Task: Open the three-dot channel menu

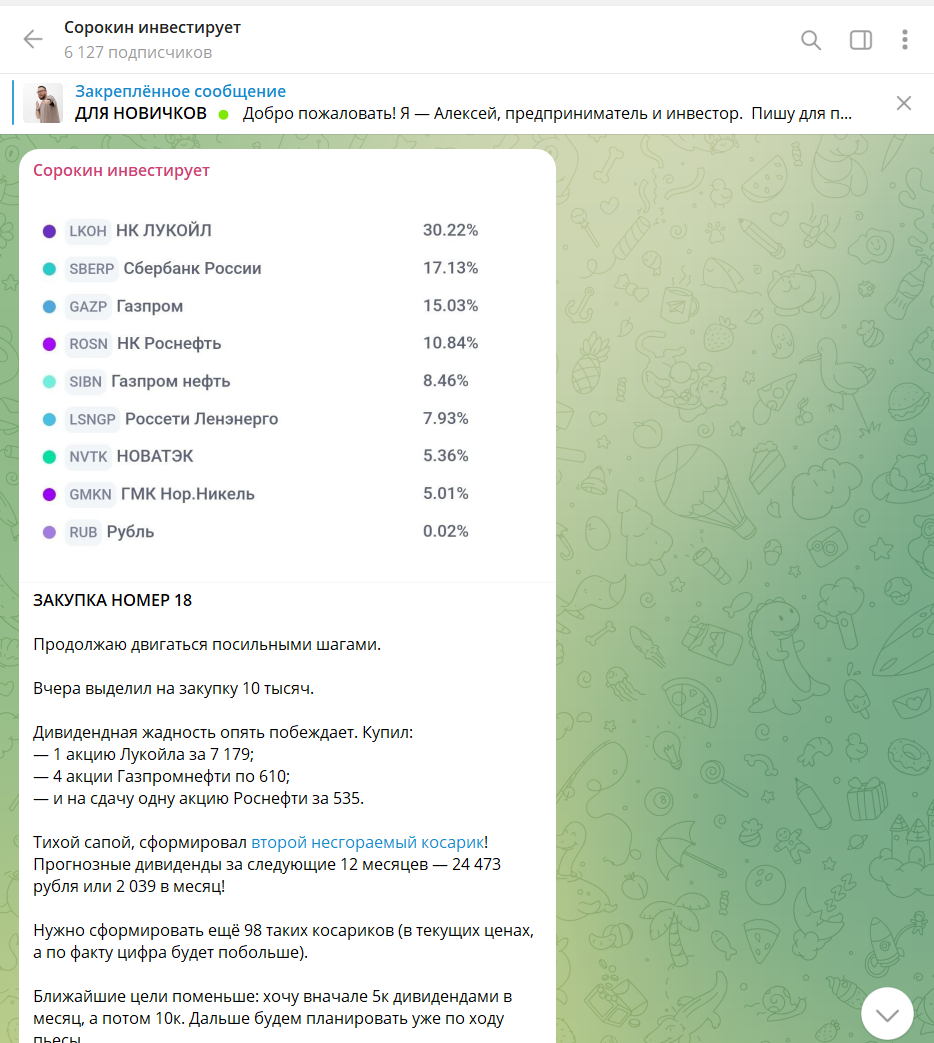Action: pyautogui.click(x=905, y=40)
